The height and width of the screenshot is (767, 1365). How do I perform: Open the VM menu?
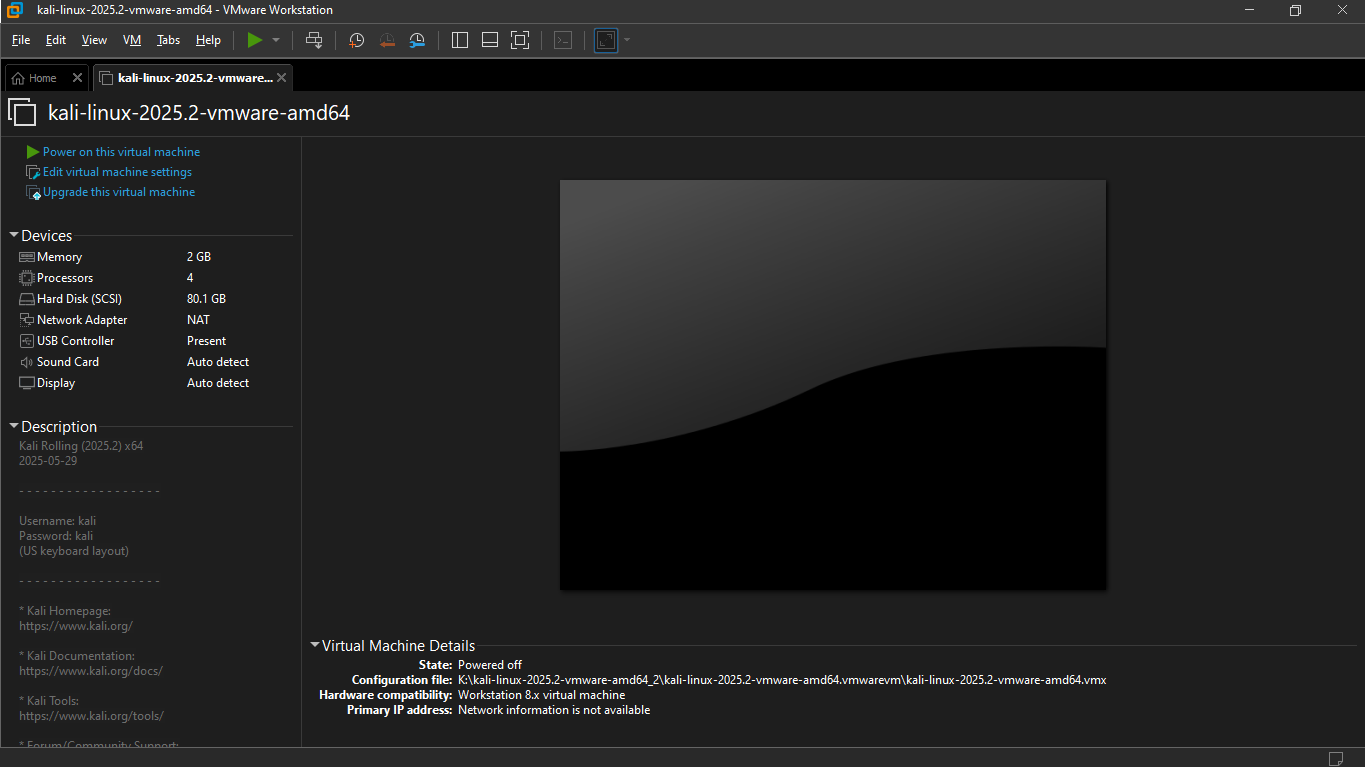[x=131, y=40]
